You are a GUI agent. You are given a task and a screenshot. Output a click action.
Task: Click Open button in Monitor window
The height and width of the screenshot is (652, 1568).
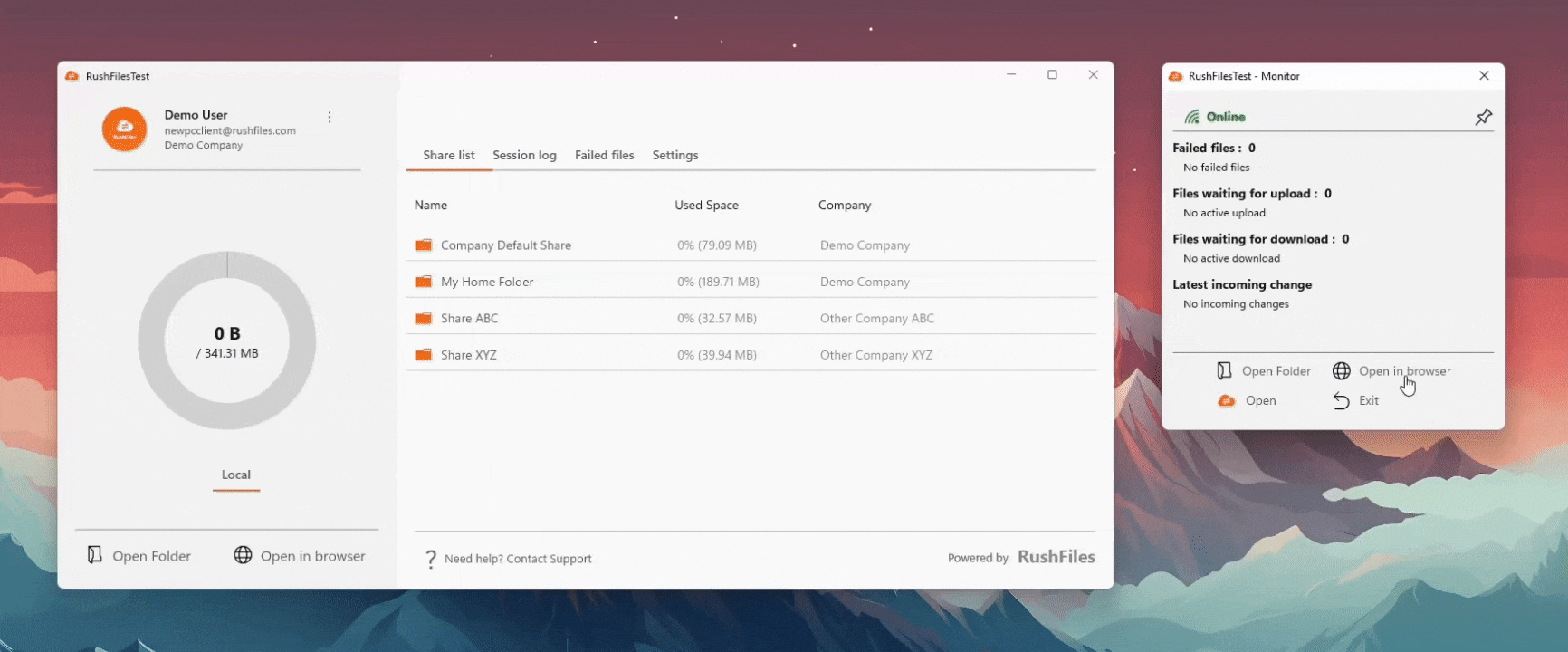click(x=1247, y=400)
